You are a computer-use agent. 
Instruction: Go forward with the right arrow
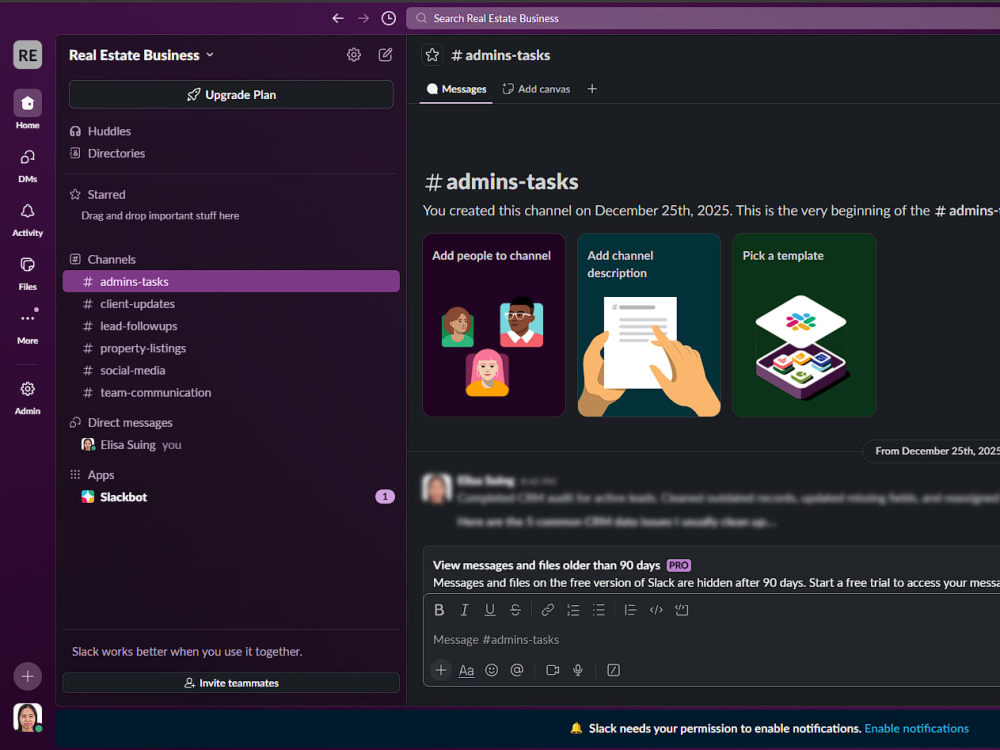[x=363, y=18]
